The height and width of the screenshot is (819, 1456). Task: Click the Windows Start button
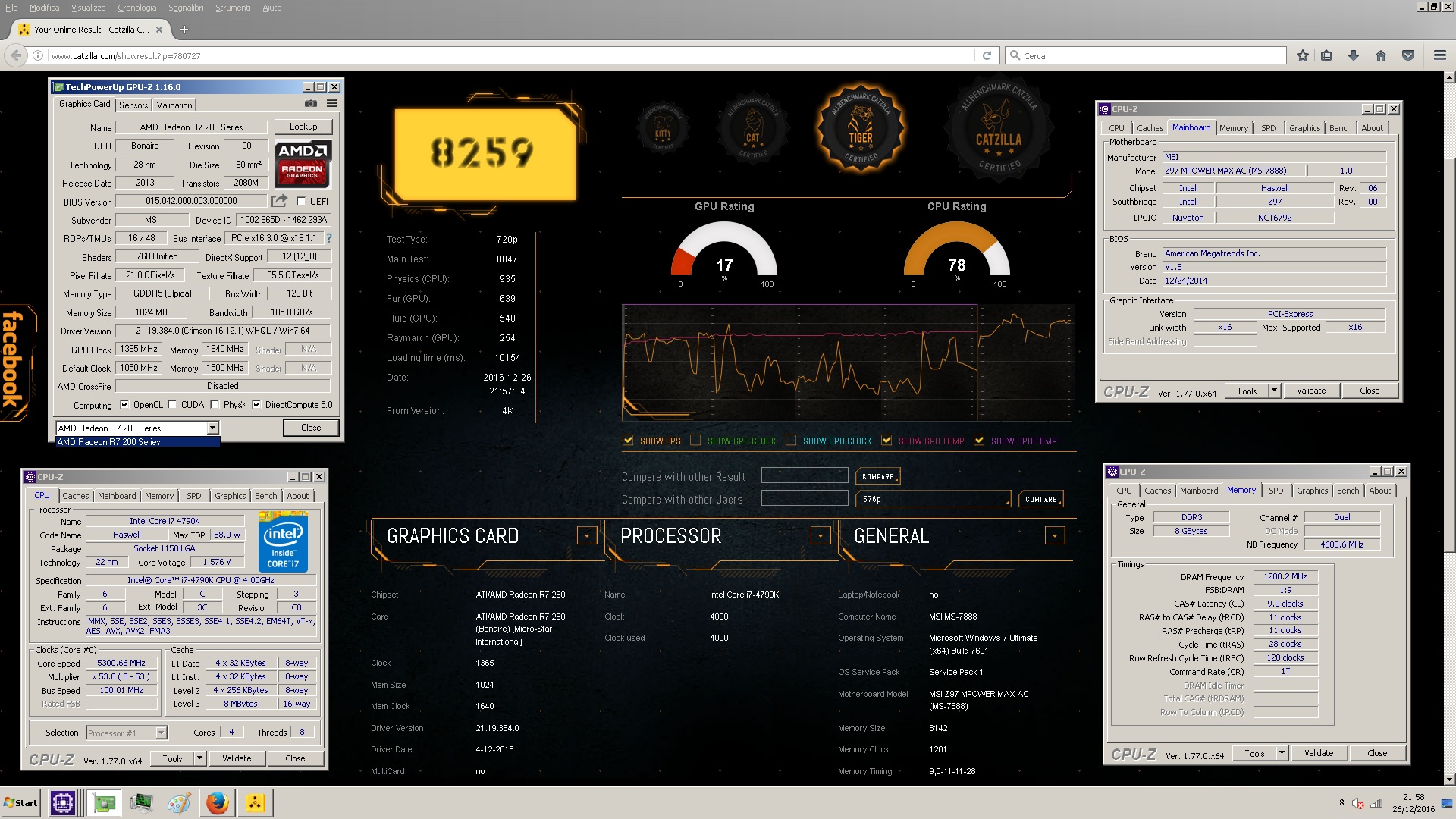click(x=21, y=802)
